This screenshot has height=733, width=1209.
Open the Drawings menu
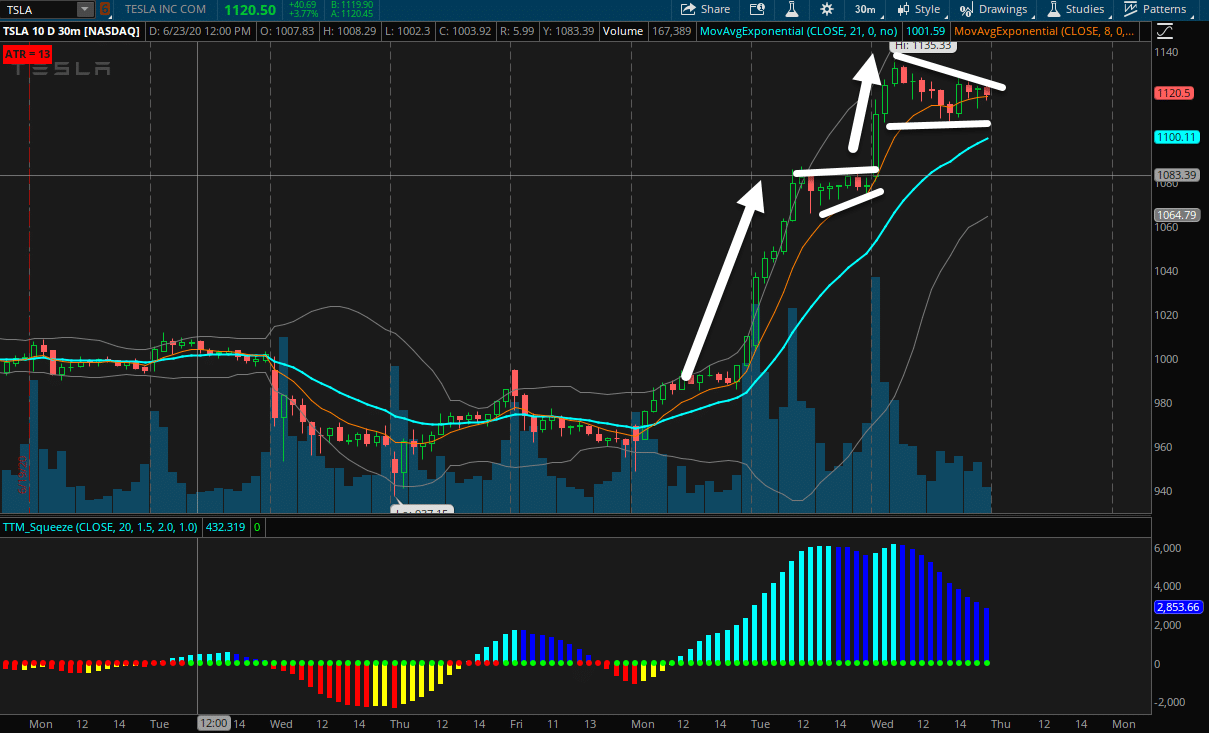click(993, 9)
